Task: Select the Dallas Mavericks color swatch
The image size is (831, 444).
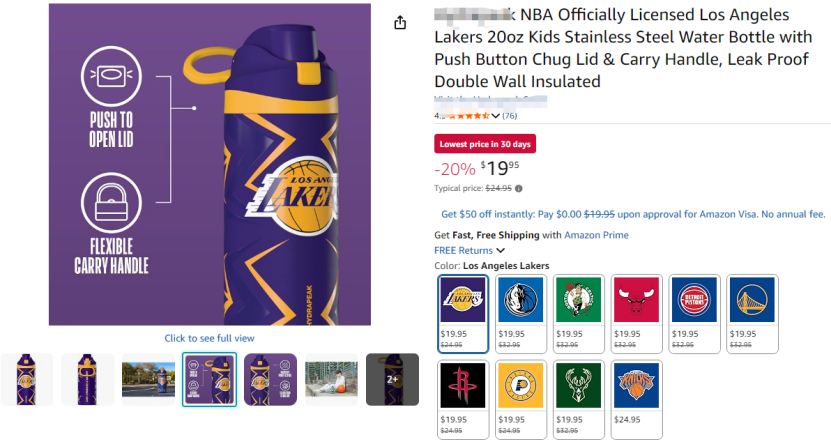Action: 521,314
